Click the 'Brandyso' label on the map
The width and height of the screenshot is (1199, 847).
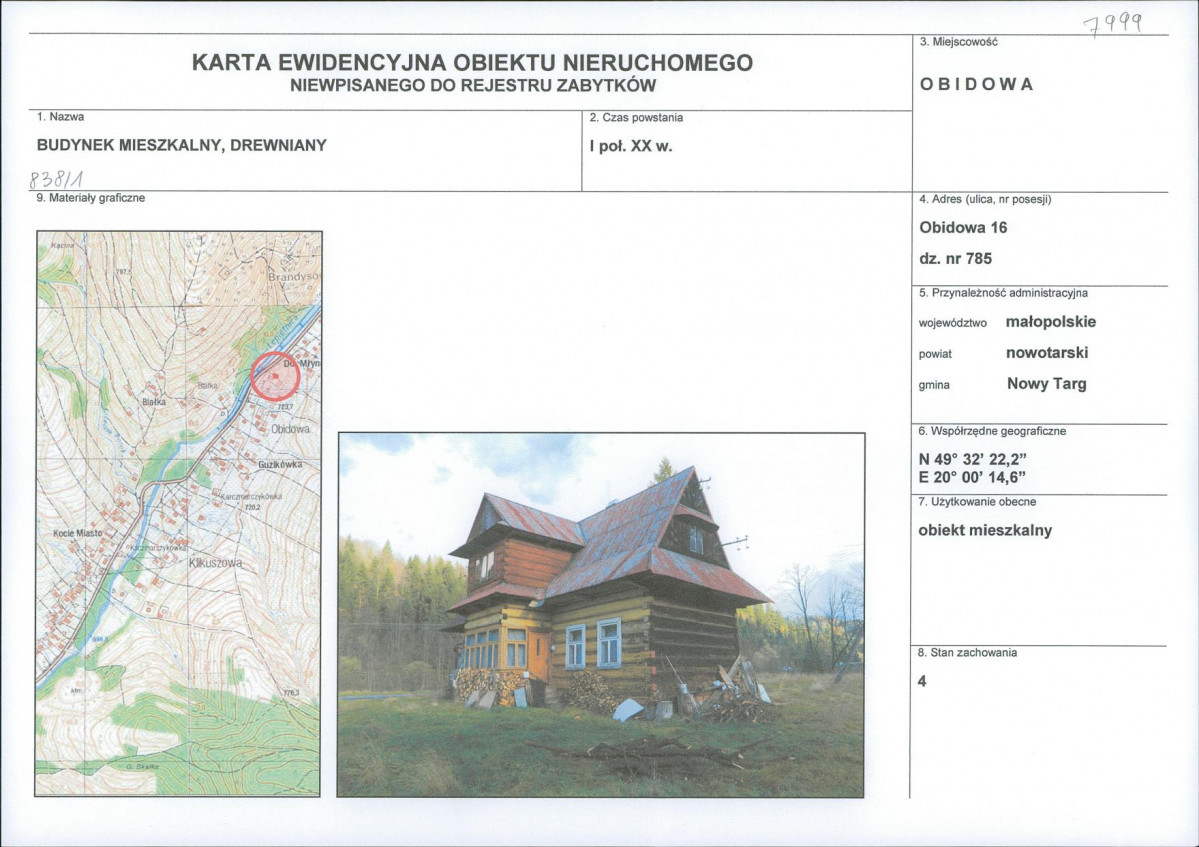(x=294, y=276)
